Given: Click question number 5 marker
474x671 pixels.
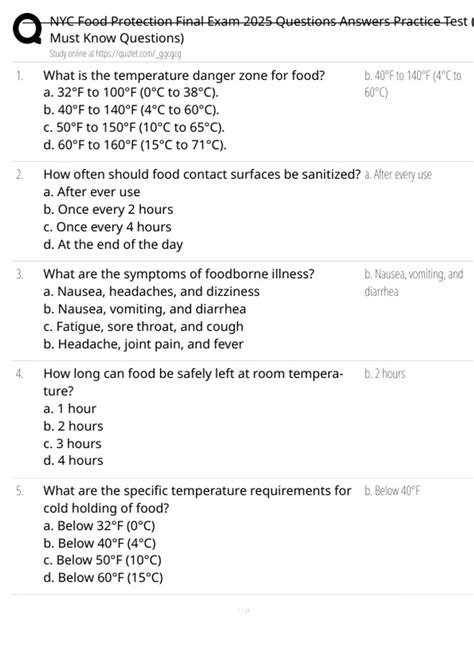Looking at the screenshot, I should 19,491.
